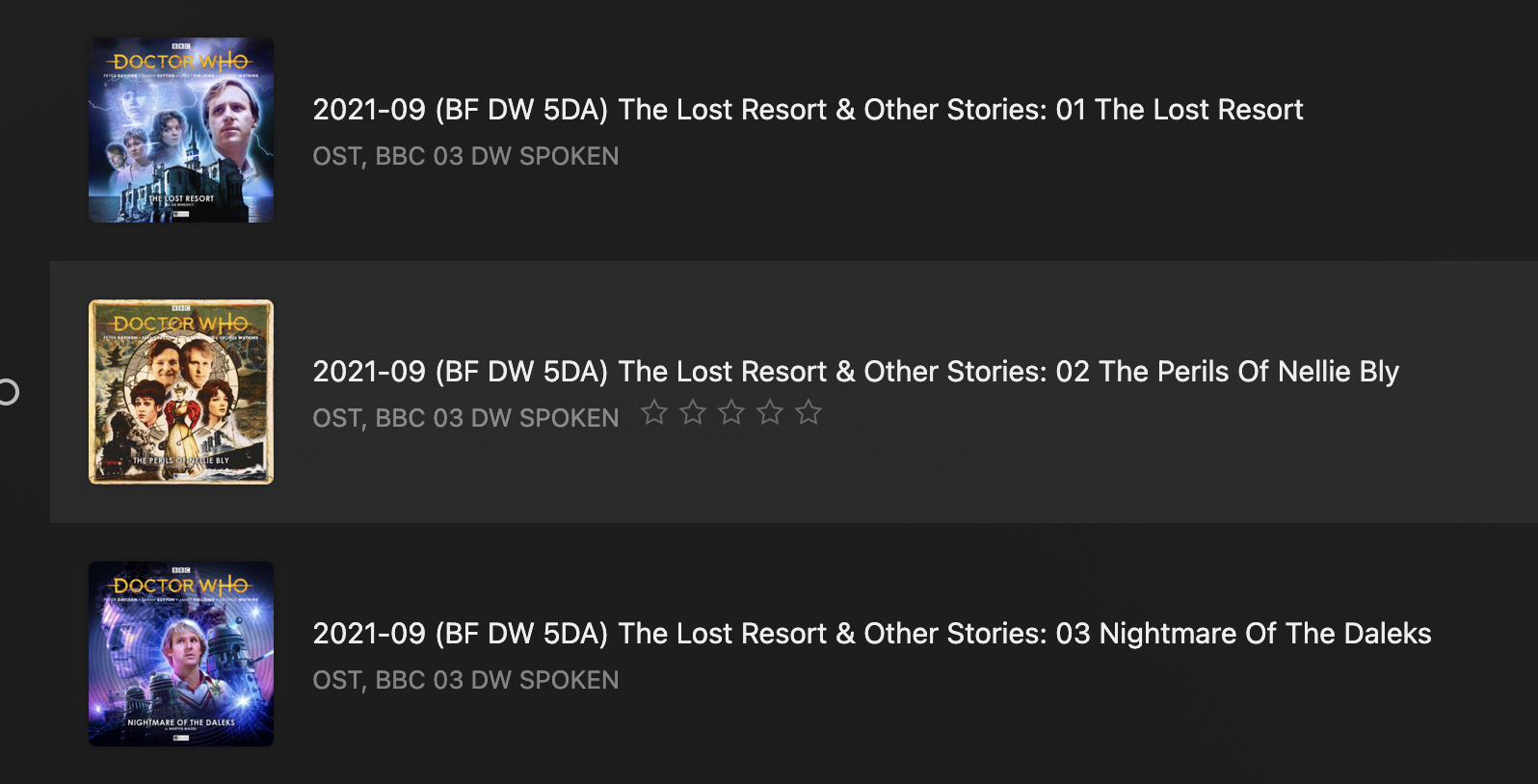Give the highlighted album four stars
The image size is (1538, 784).
coord(770,413)
